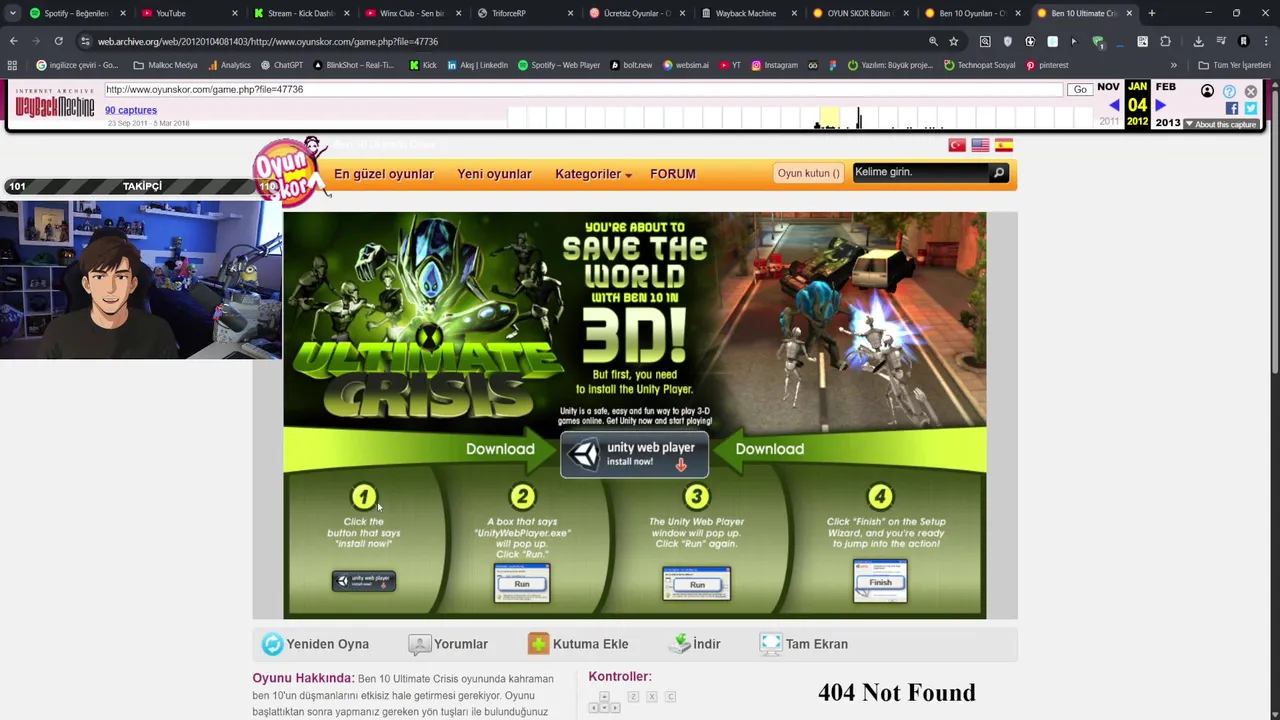Open Instagram bookmark

774,65
